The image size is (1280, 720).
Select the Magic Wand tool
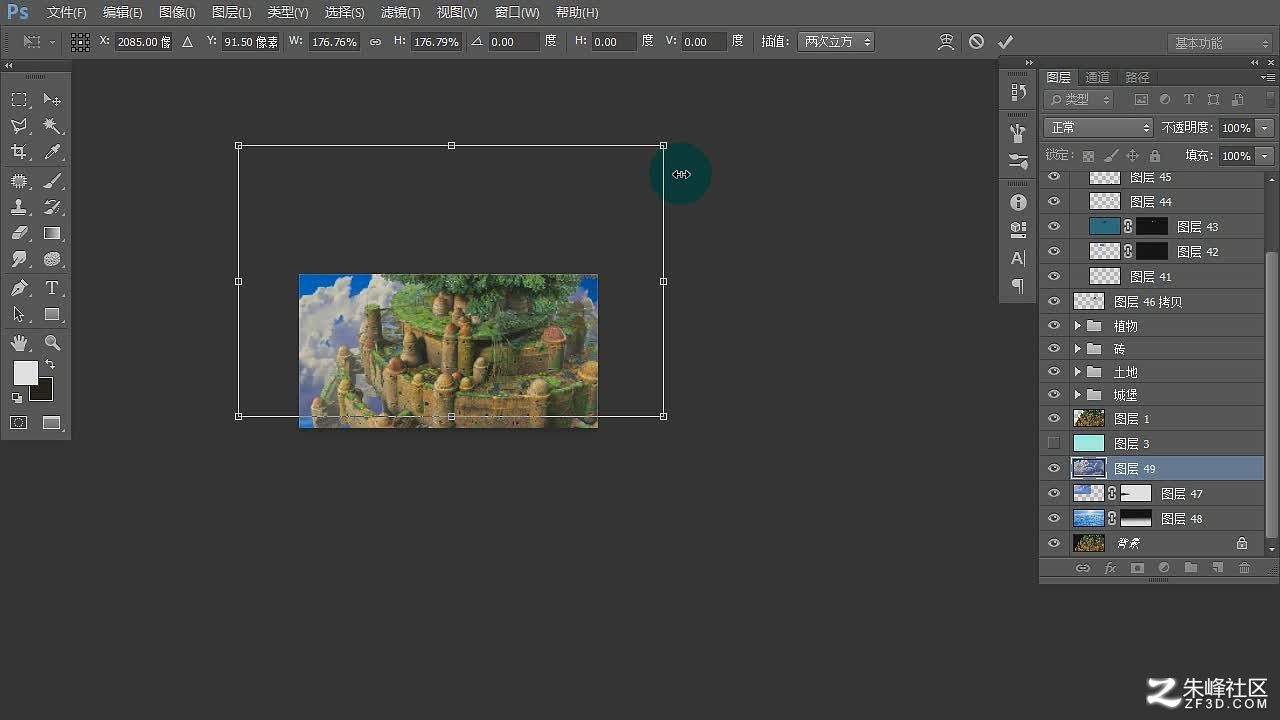pos(52,126)
